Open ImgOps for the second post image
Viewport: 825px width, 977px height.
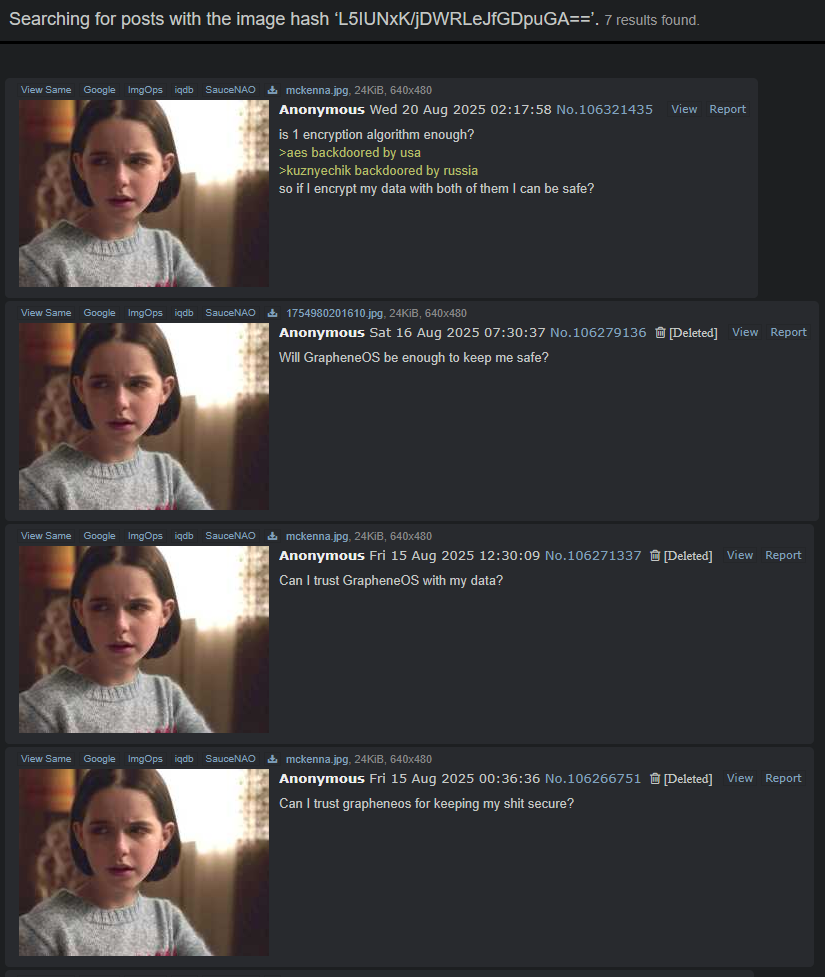(145, 313)
